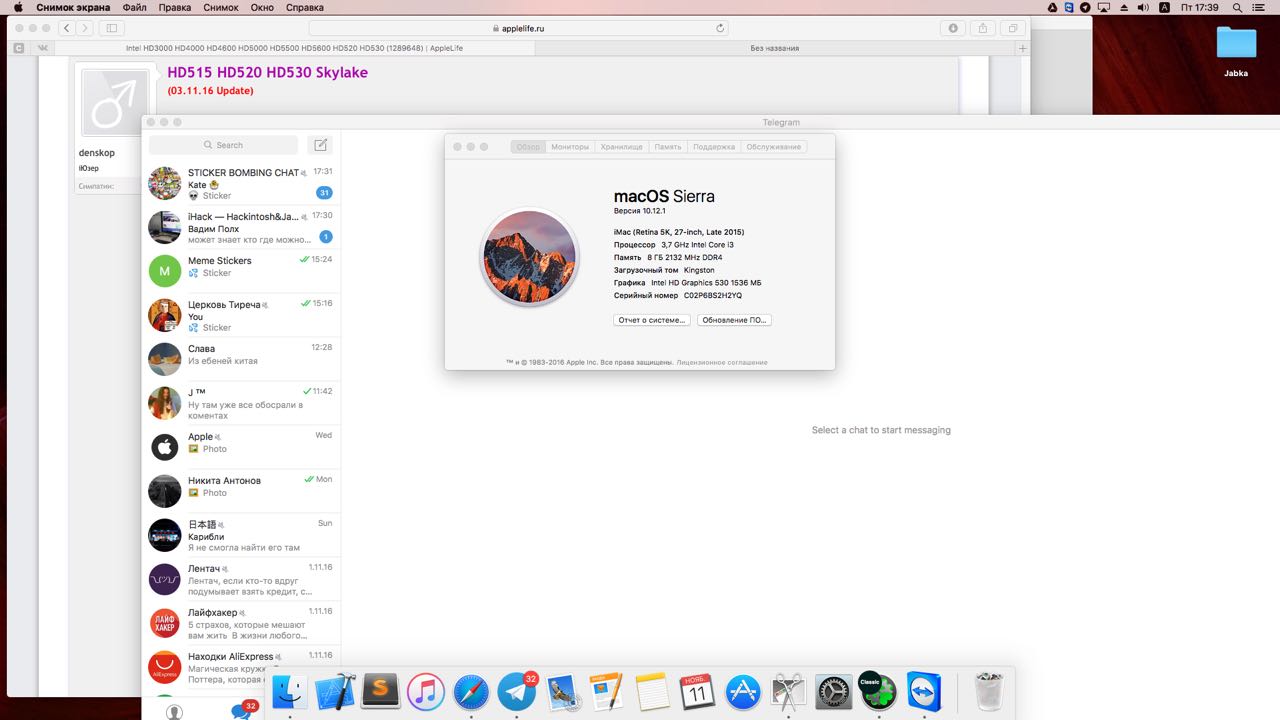The width and height of the screenshot is (1280, 720).
Task: Add a new tab in Safari
Action: coord(1022,48)
